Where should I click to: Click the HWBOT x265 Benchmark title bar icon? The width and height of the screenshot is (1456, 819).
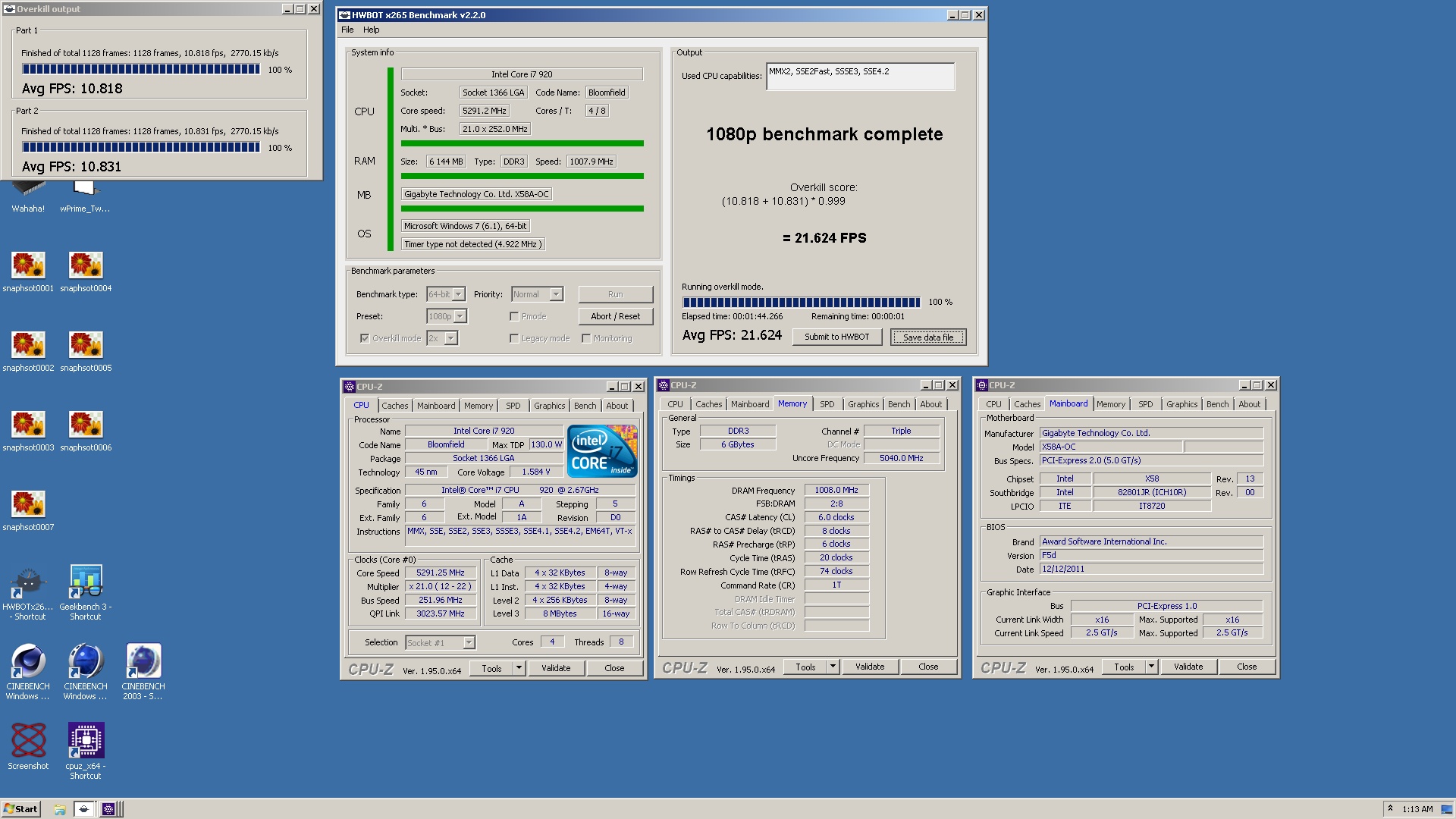(x=344, y=15)
